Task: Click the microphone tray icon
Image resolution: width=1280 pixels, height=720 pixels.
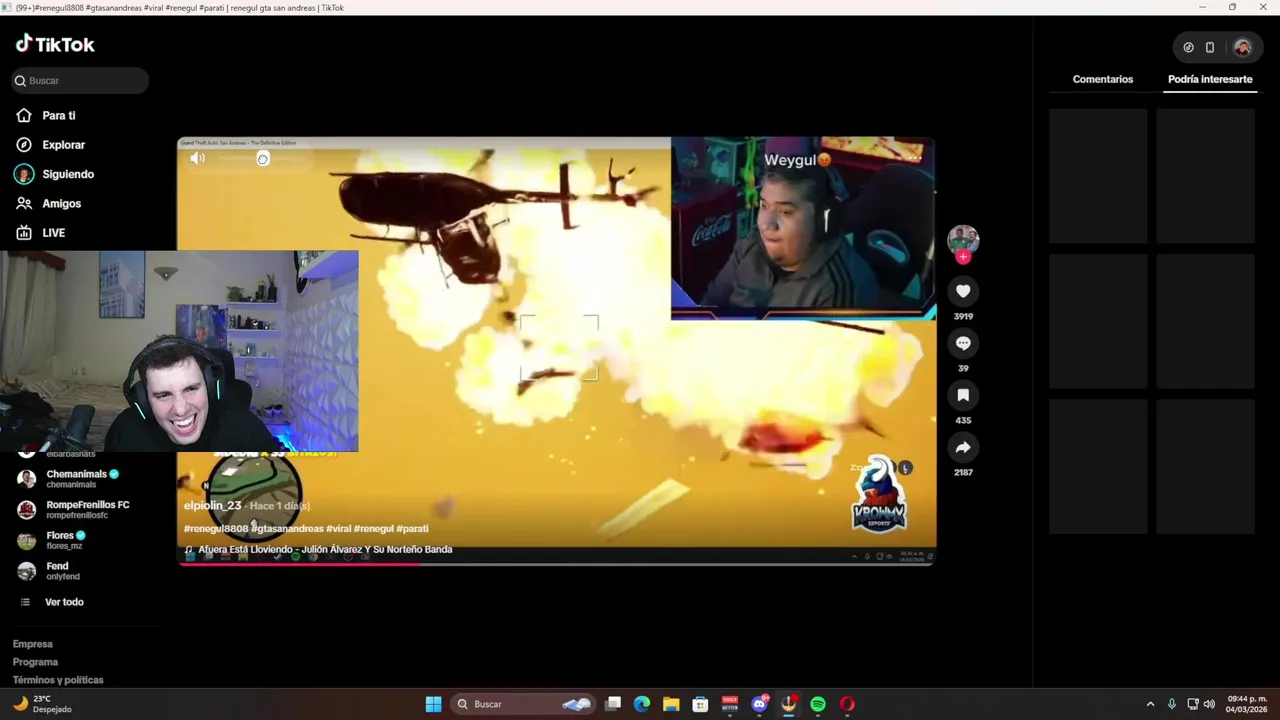Action: pyautogui.click(x=1172, y=704)
